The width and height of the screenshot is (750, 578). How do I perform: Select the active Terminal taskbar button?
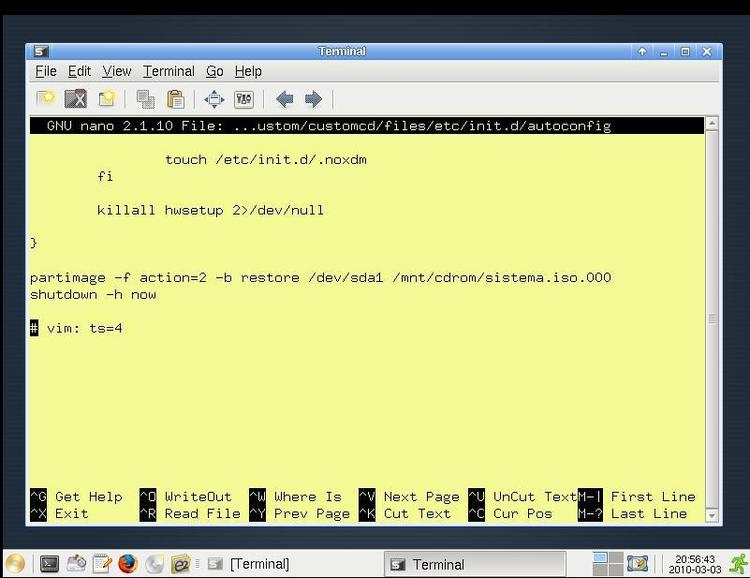475,564
